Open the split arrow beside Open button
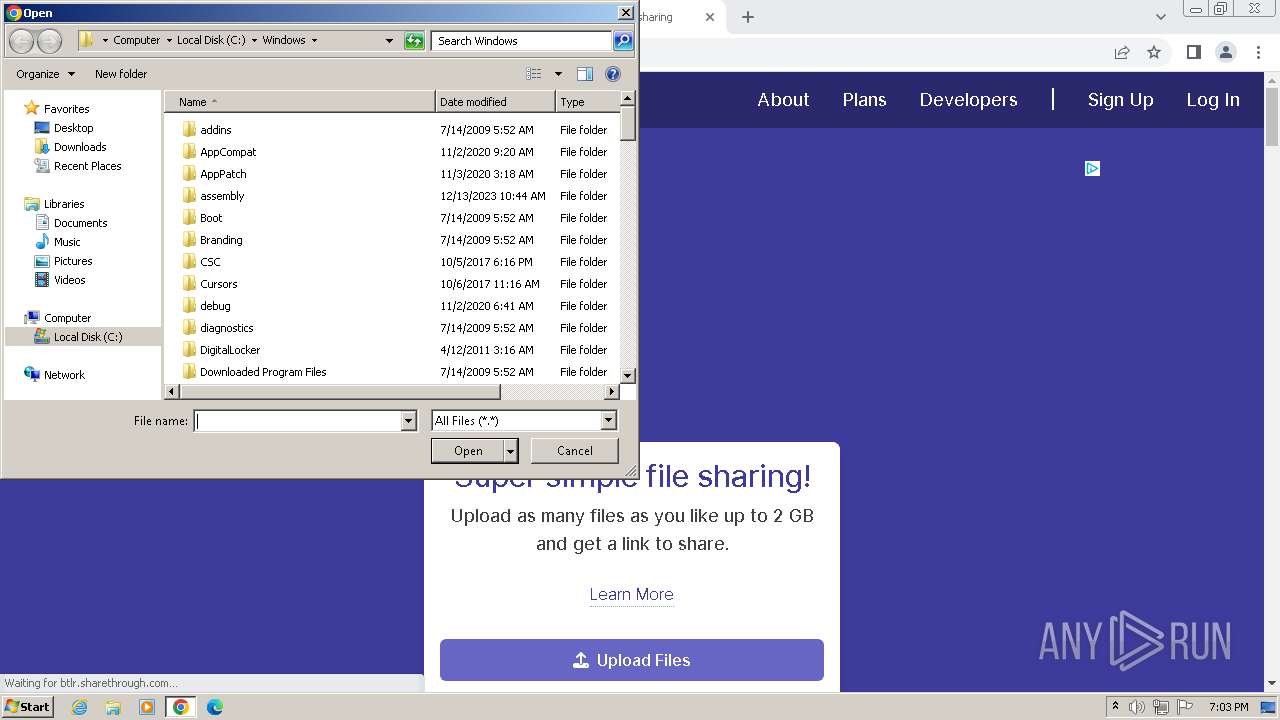Image resolution: width=1280 pixels, height=720 pixels. pos(511,451)
